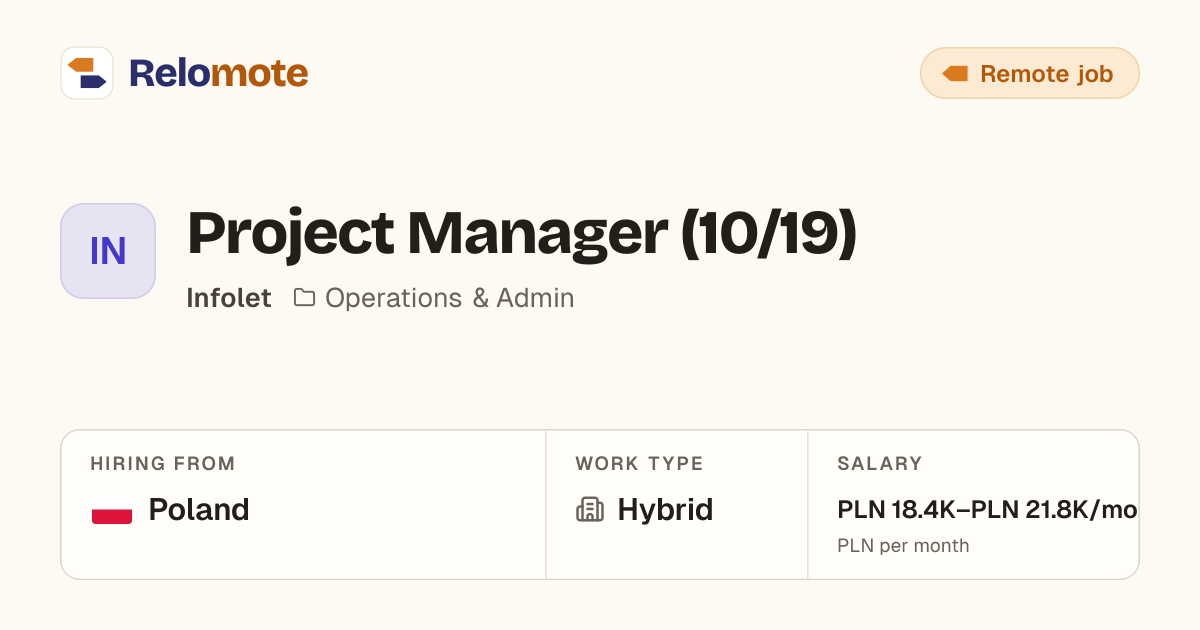Click the Poland flag icon

[112, 511]
